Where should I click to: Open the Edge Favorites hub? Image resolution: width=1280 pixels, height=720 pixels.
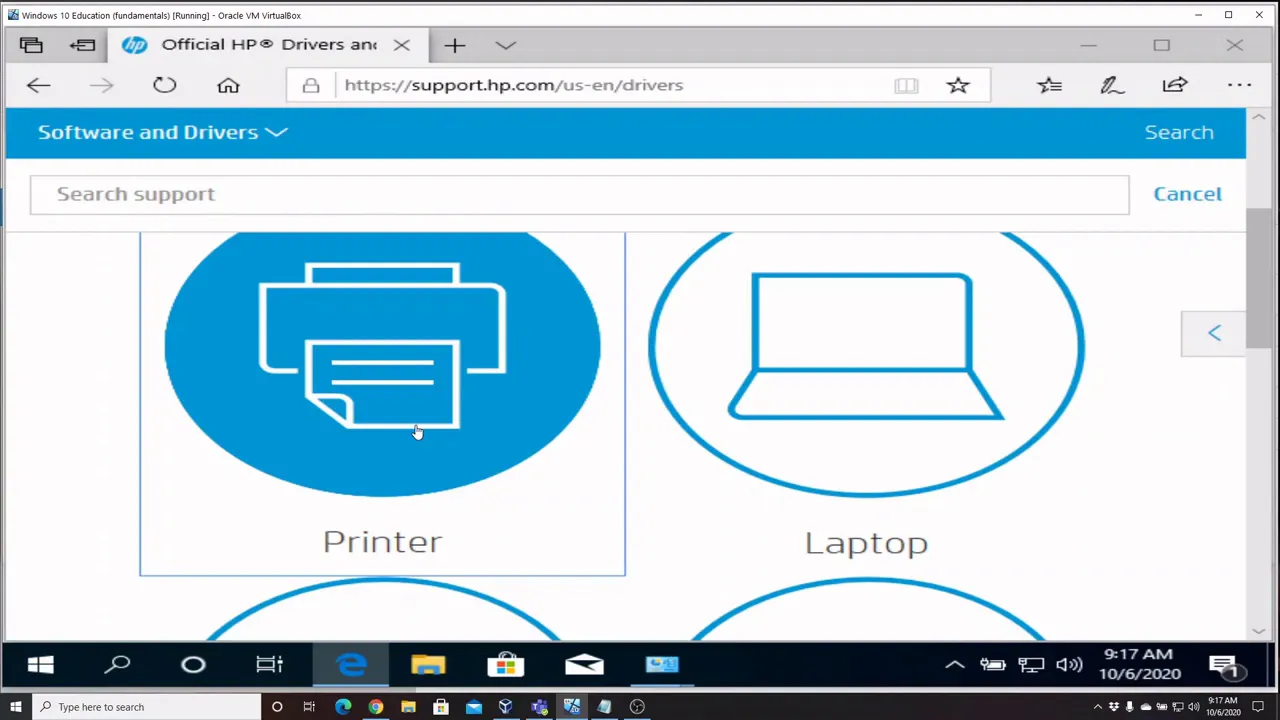[1049, 85]
